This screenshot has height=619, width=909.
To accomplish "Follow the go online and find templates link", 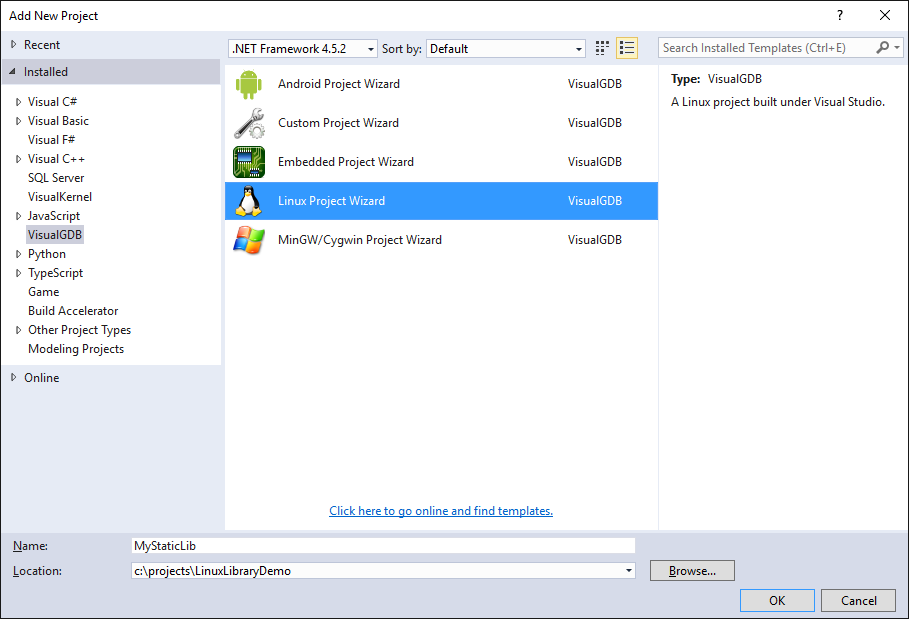I will click(x=441, y=511).
